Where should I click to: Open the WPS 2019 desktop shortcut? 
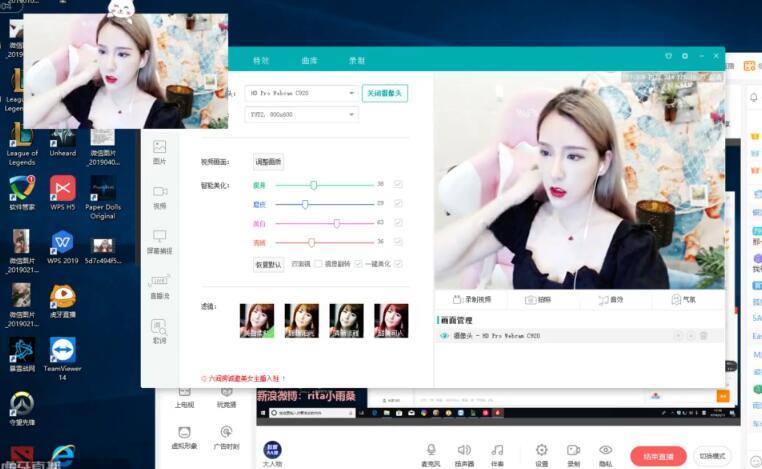(63, 247)
